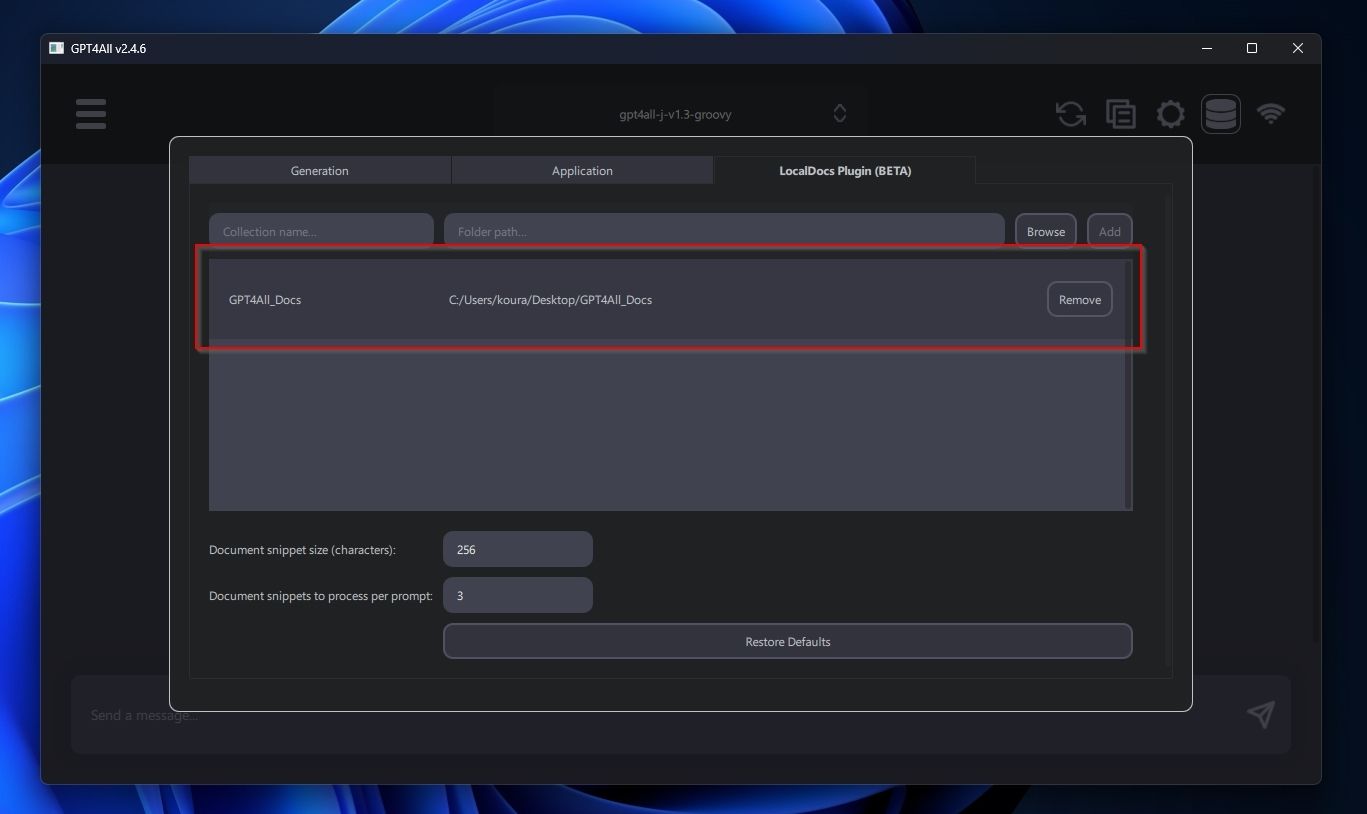The image size is (1367, 814).
Task: Switch to the Generation tab
Action: tap(319, 170)
